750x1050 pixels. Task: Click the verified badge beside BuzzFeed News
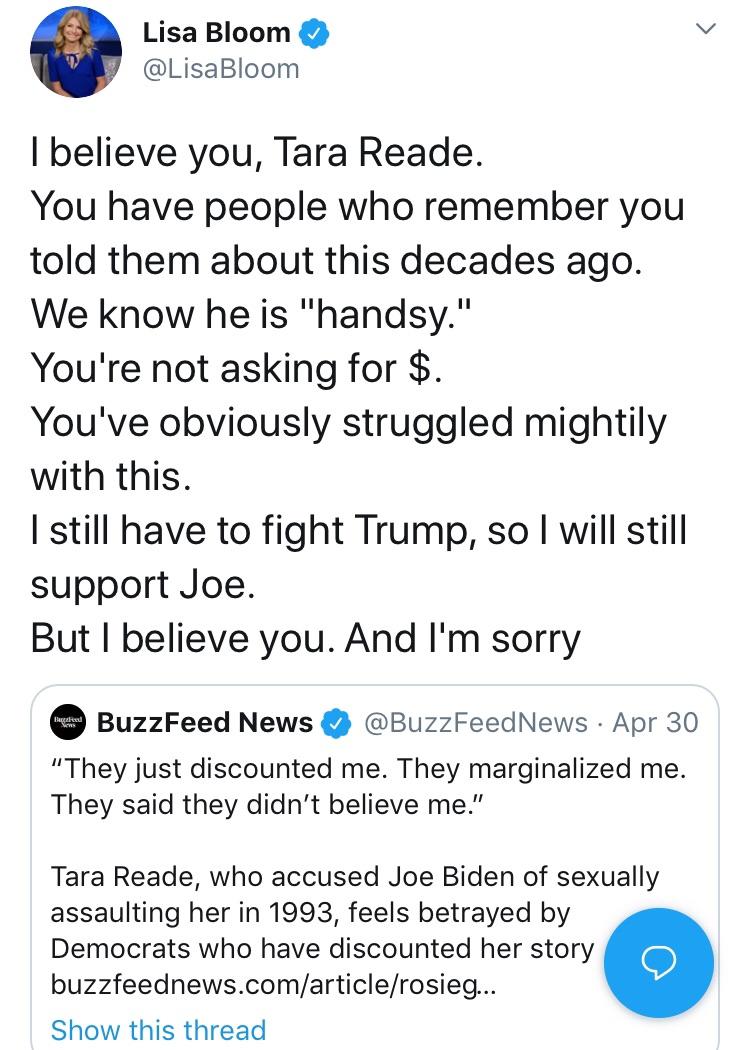point(336,723)
